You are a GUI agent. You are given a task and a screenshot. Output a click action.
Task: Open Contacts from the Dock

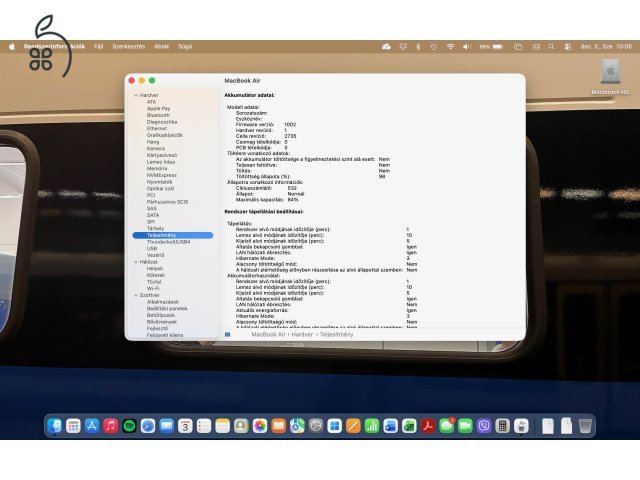coord(241,426)
